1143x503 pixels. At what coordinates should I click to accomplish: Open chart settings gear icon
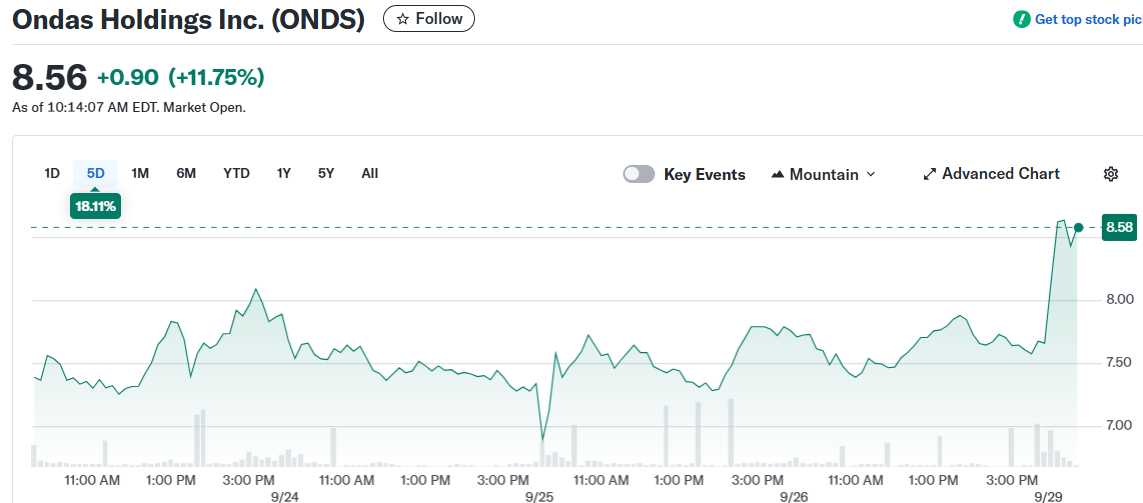pyautogui.click(x=1110, y=174)
